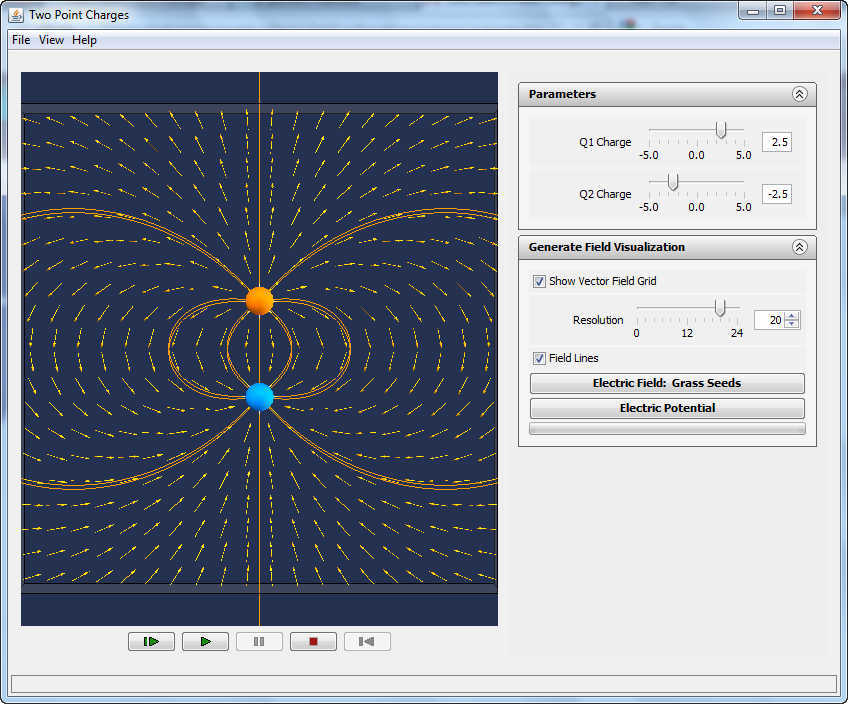Click the Q1 Charge label

[605, 142]
